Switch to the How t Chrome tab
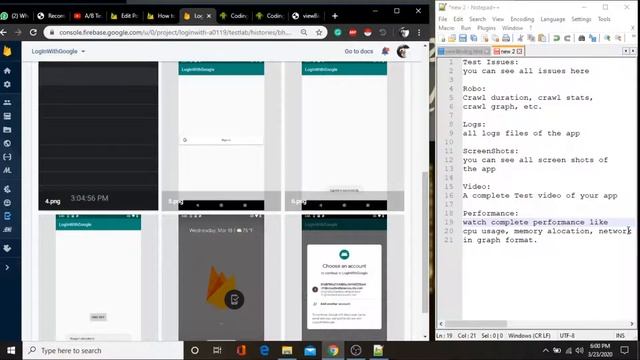This screenshot has height=360, width=640. click(161, 16)
